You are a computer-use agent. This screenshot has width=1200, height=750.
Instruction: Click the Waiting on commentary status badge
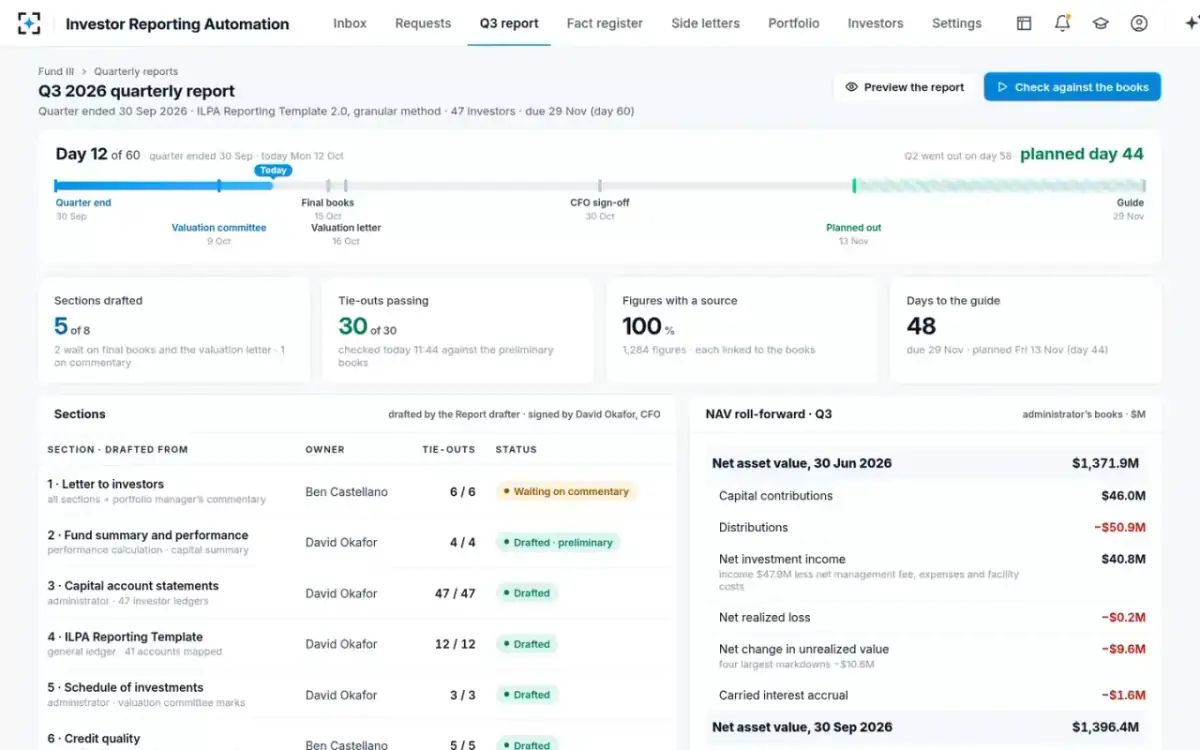[566, 492]
